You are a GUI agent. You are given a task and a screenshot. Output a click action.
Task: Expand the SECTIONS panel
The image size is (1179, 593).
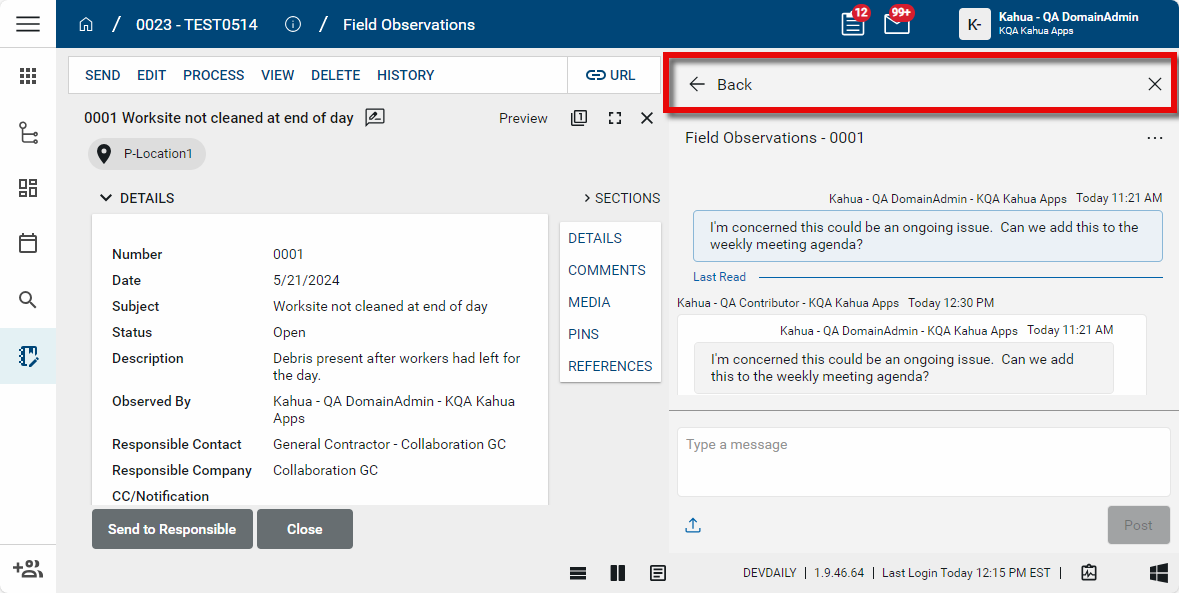coord(621,198)
